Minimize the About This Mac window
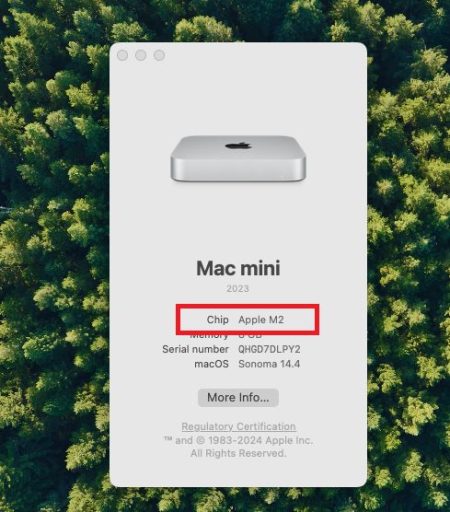The height and width of the screenshot is (512, 450). point(141,55)
